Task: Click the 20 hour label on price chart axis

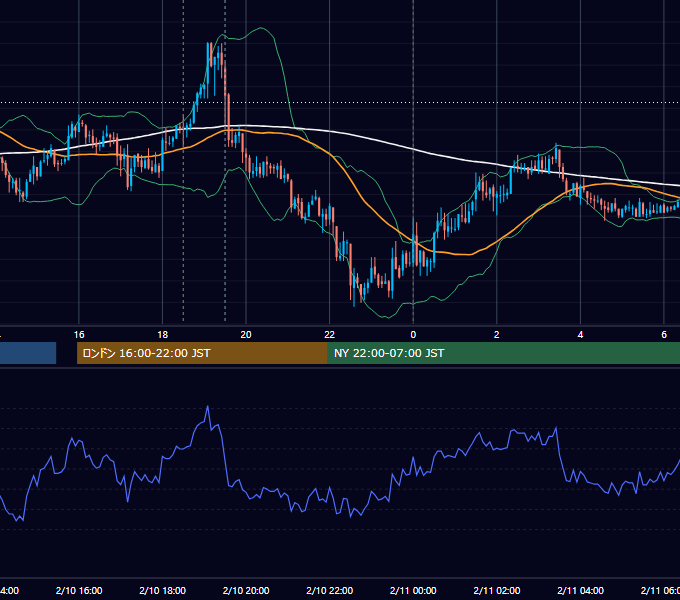Action: [x=246, y=335]
